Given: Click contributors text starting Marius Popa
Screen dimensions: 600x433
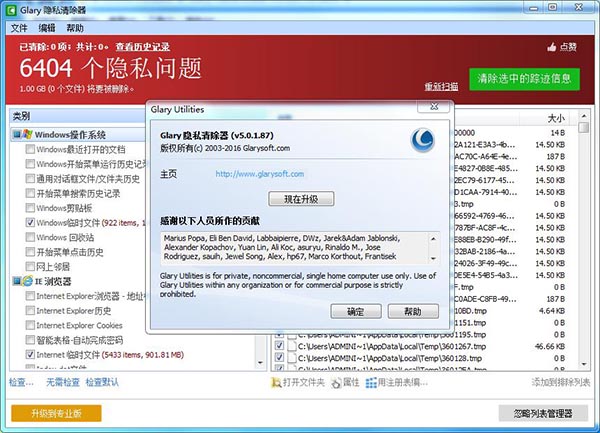Looking at the screenshot, I should 282,247.
